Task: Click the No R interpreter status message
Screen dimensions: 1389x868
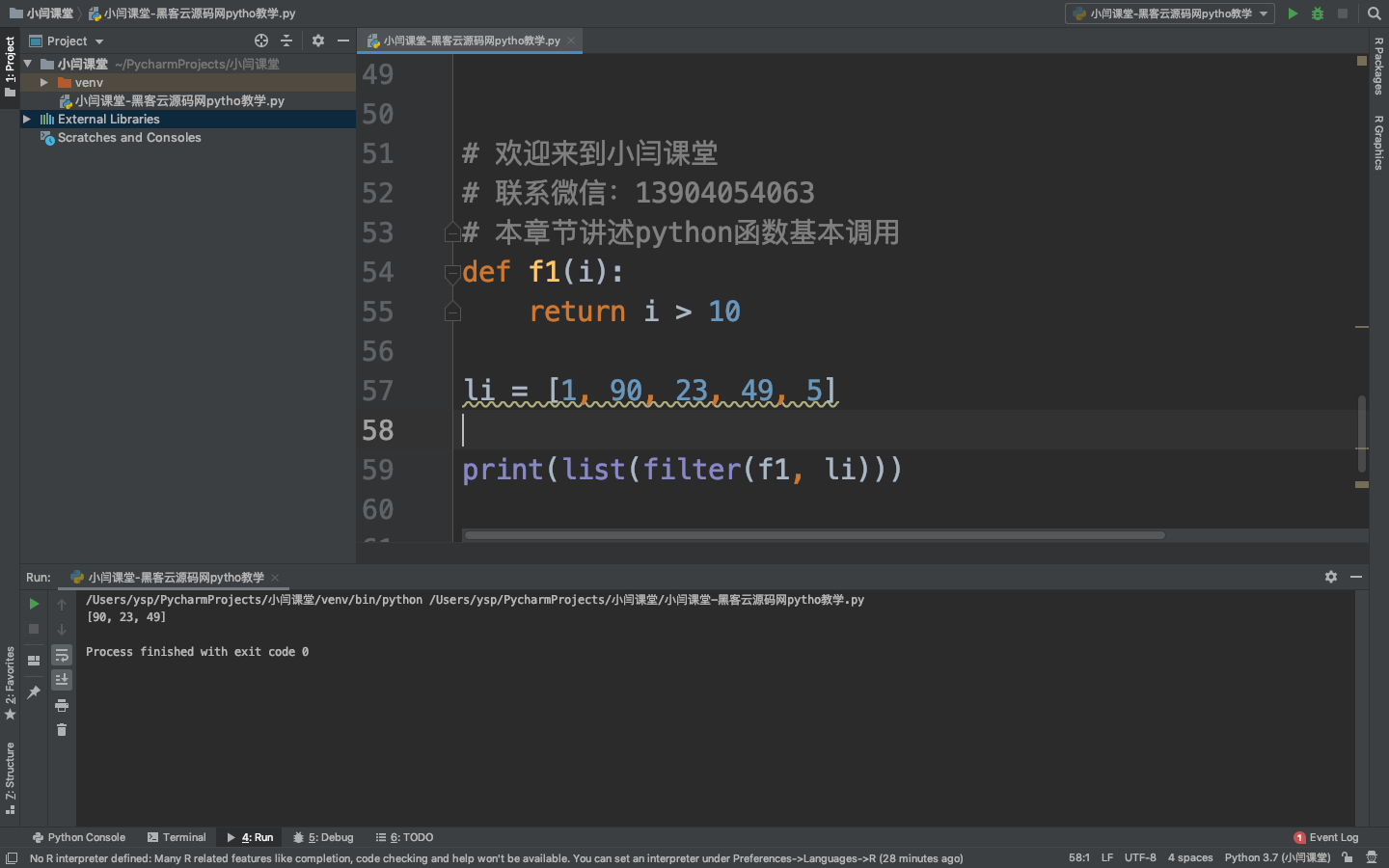Action: pyautogui.click(x=496, y=858)
